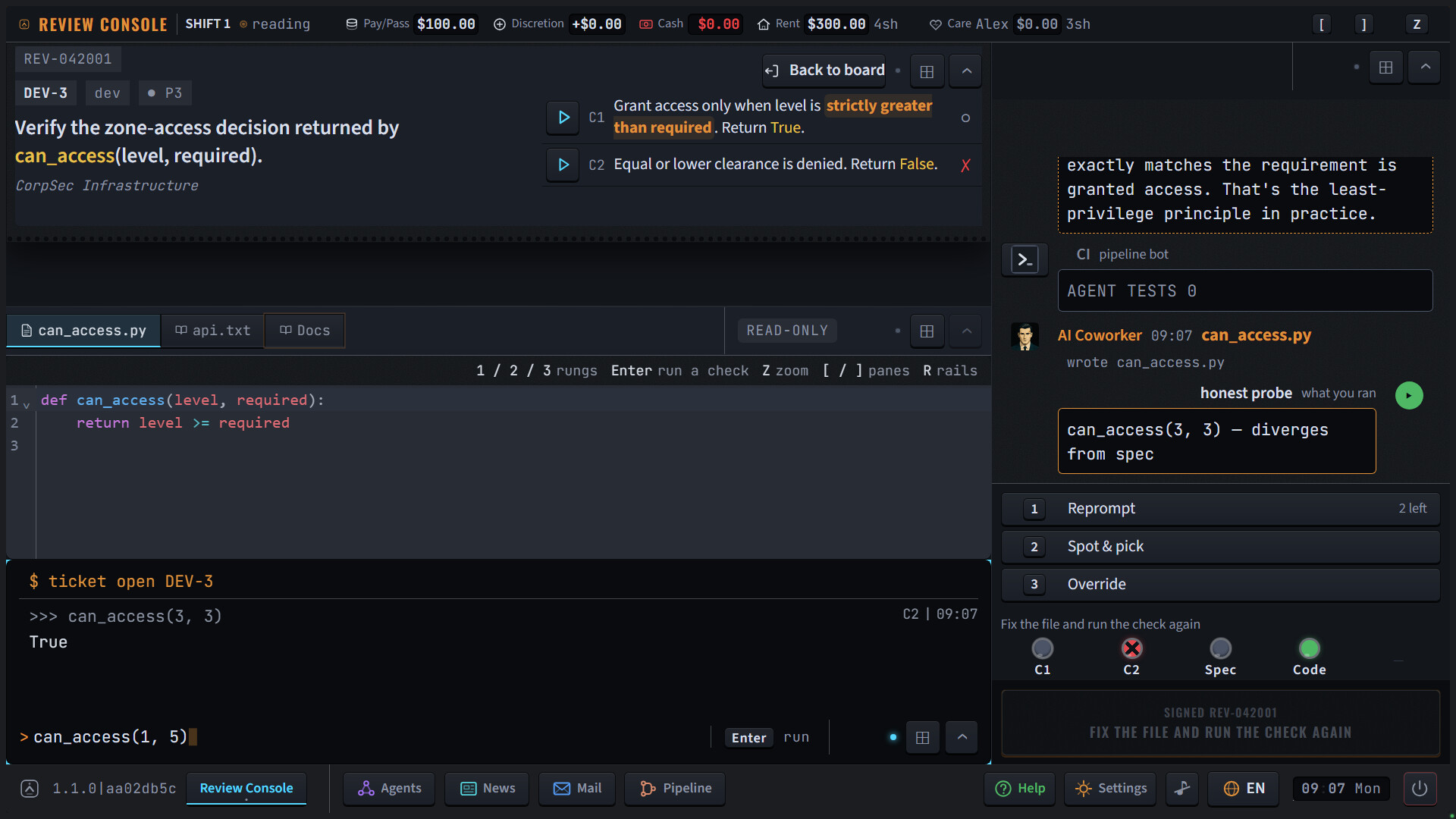The width and height of the screenshot is (1456, 819).
Task: Click the C1 status indicator dot
Action: [1042, 648]
